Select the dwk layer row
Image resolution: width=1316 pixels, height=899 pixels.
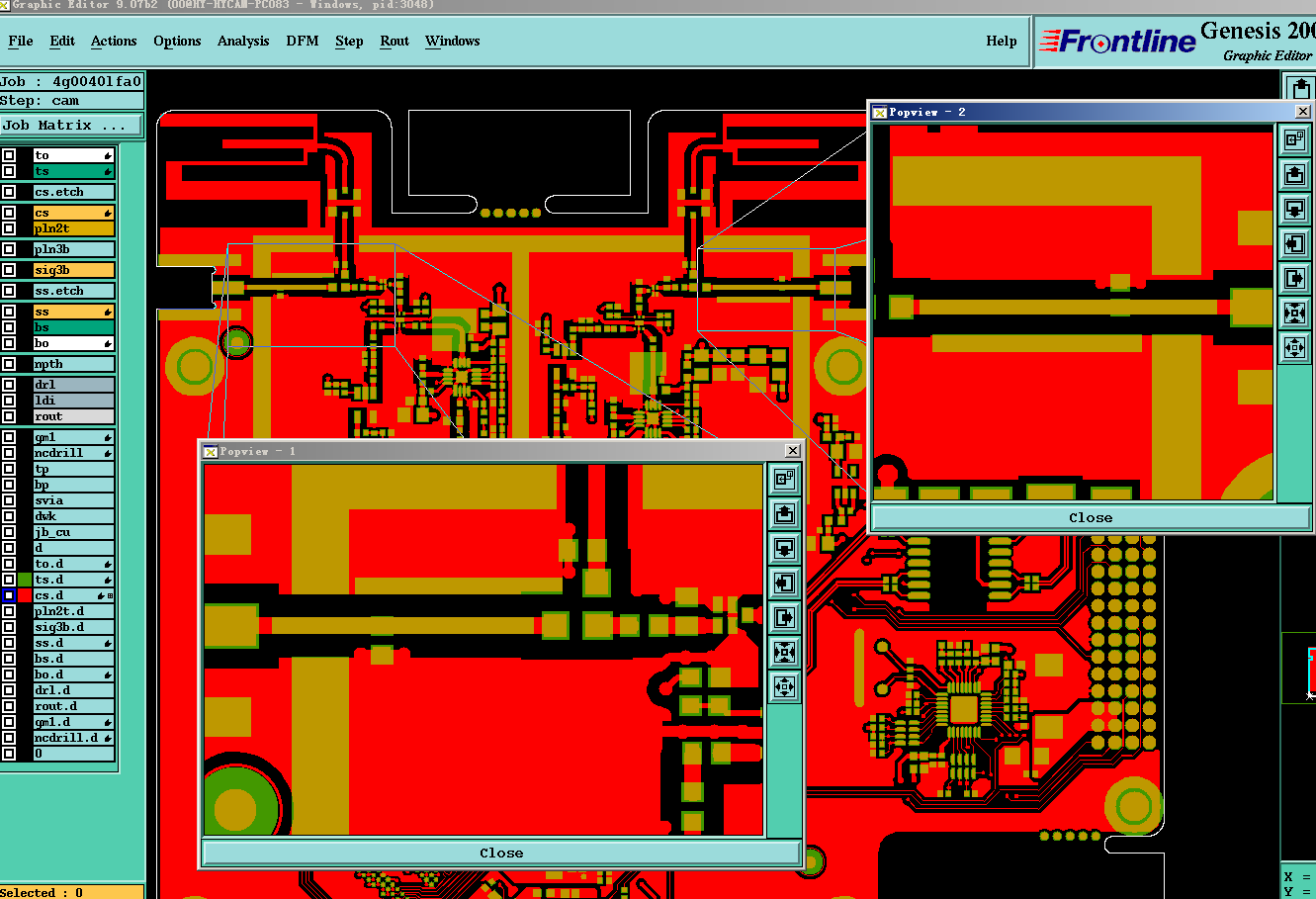(x=74, y=516)
